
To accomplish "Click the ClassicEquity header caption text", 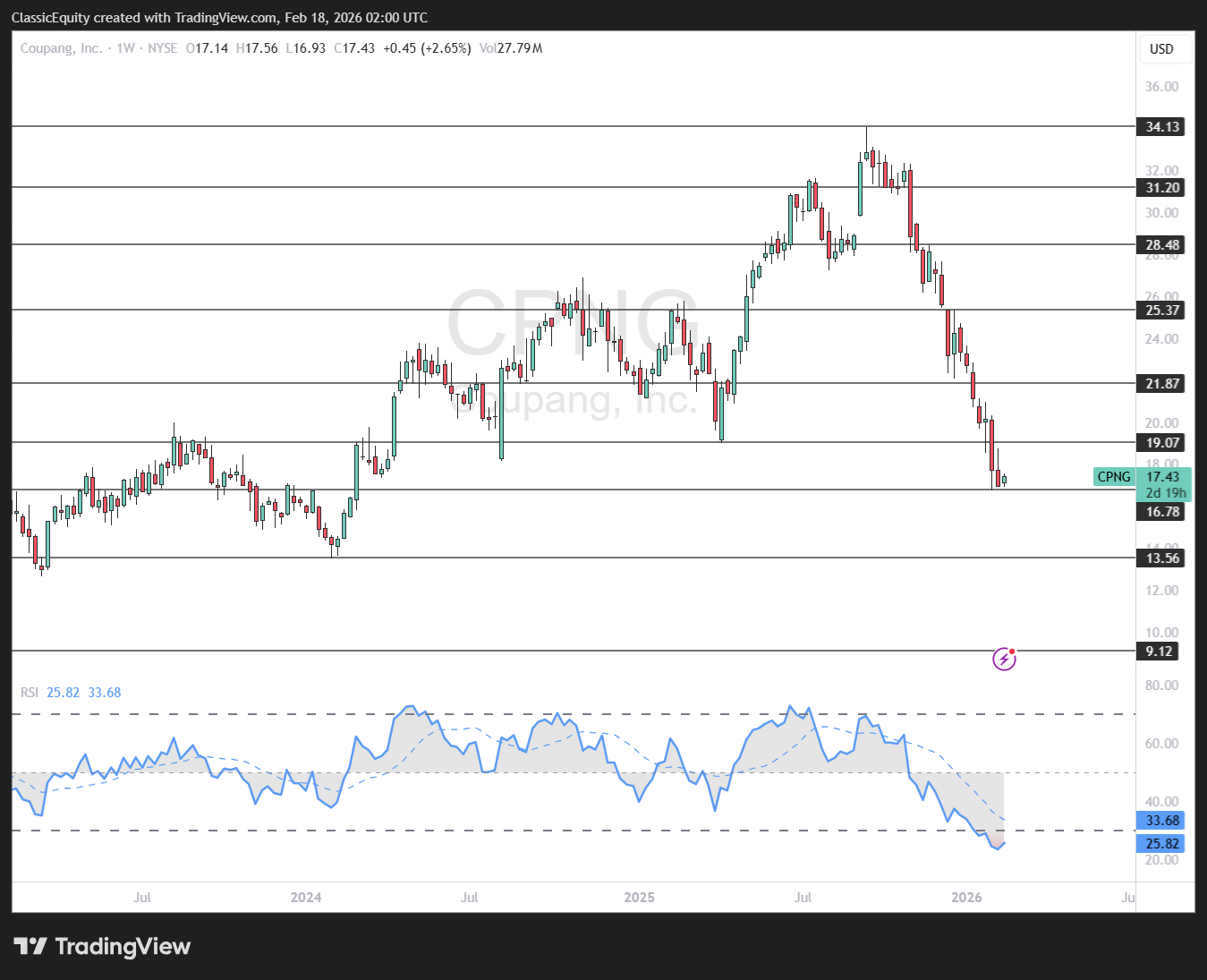I will point(219,17).
